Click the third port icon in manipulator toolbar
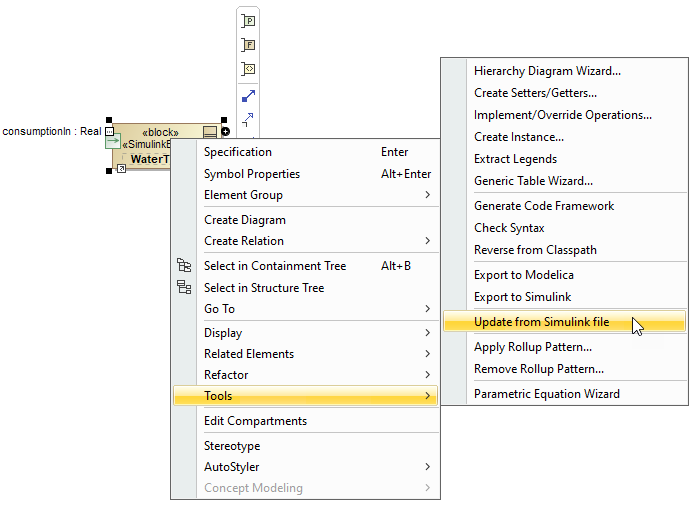Screen dimensions: 697x505 pyautogui.click(x=249, y=69)
